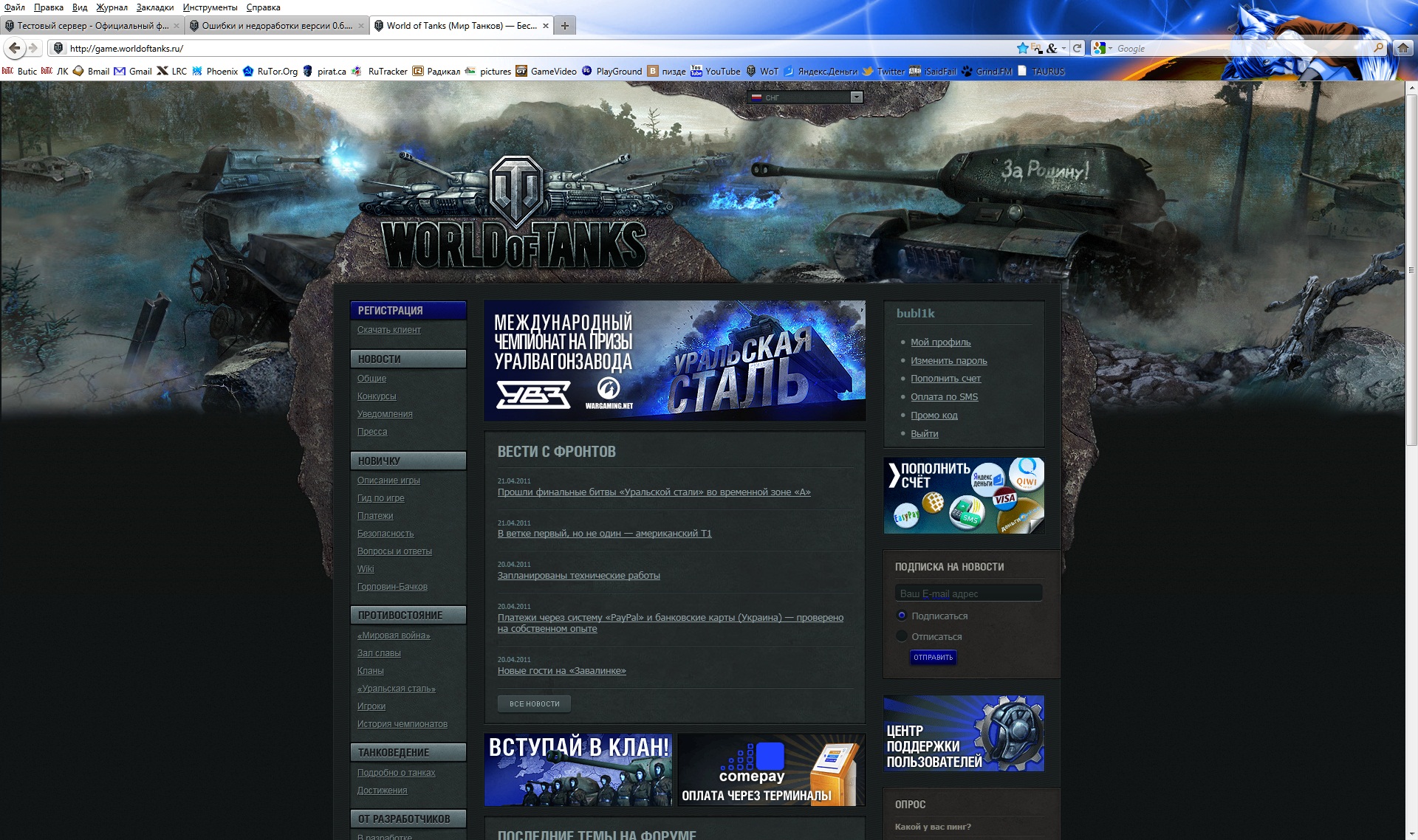
Task: Open the Twitter bookmark
Action: click(x=883, y=72)
